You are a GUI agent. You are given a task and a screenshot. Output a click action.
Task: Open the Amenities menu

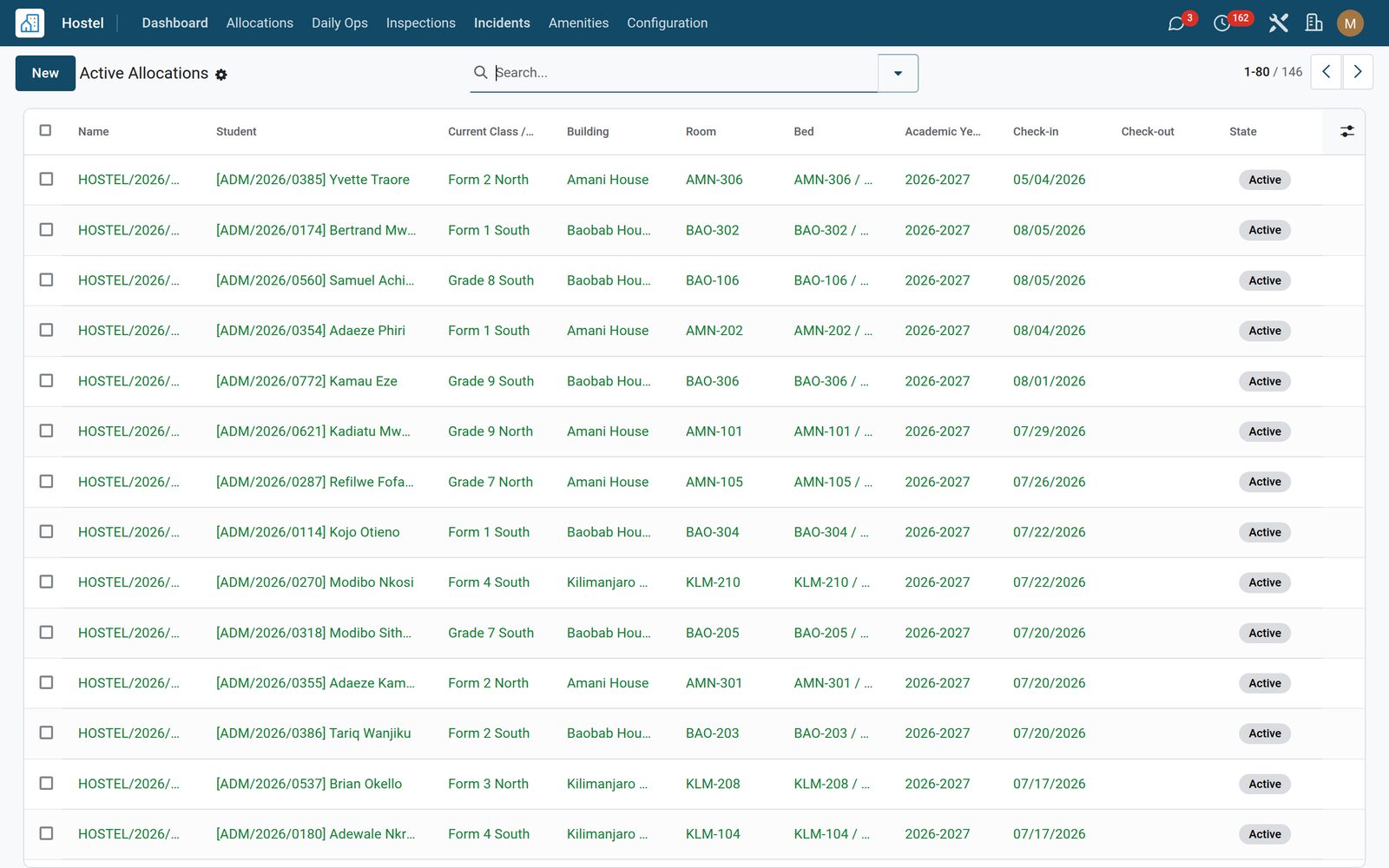tap(578, 23)
